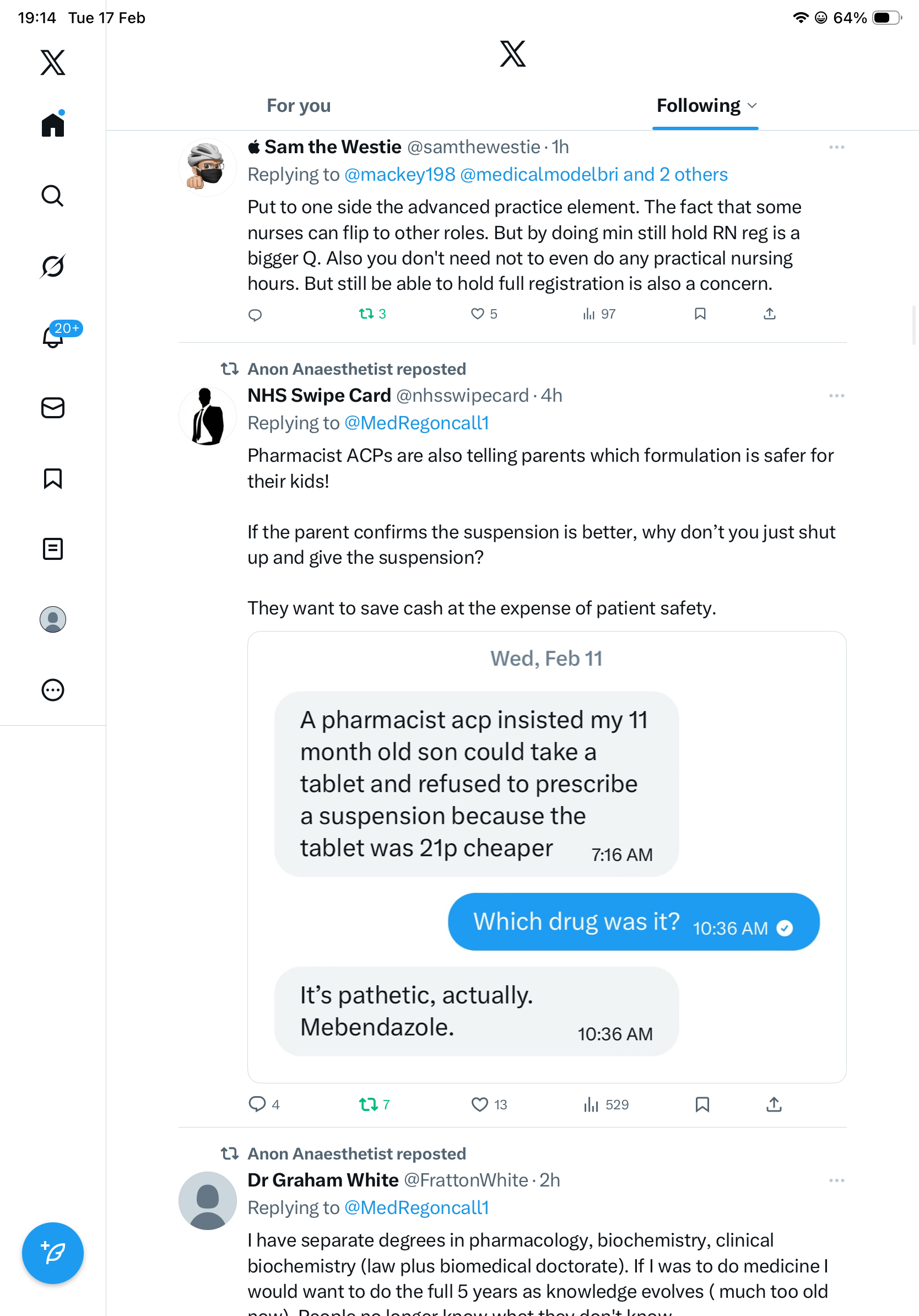Like the NHS Swipe Card post
This screenshot has height=1316, width=919.
pos(479,1104)
